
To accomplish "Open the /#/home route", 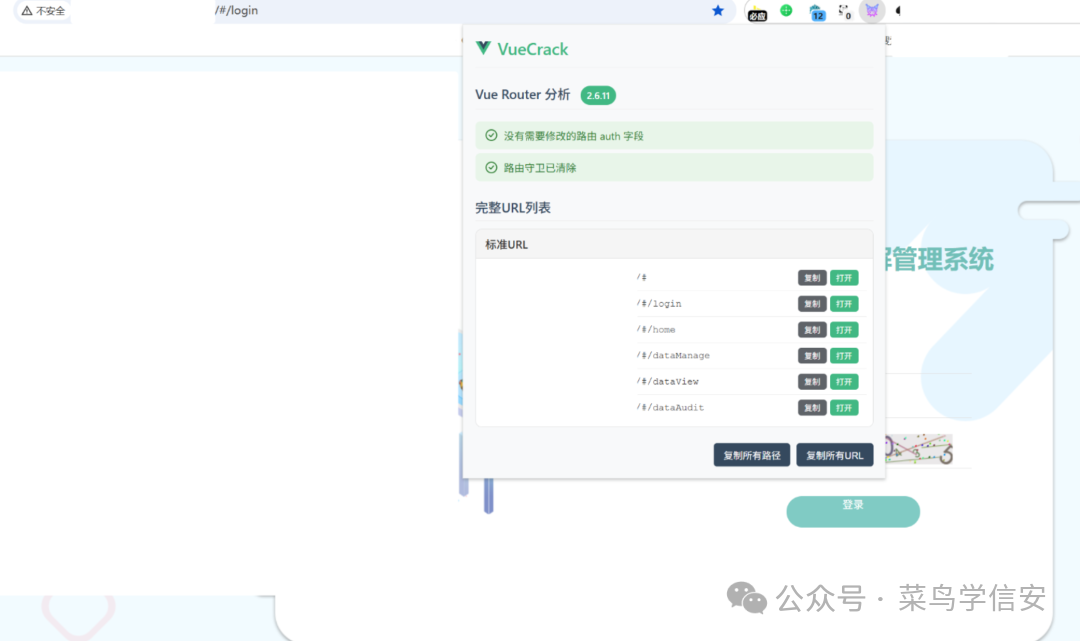I will (x=844, y=329).
